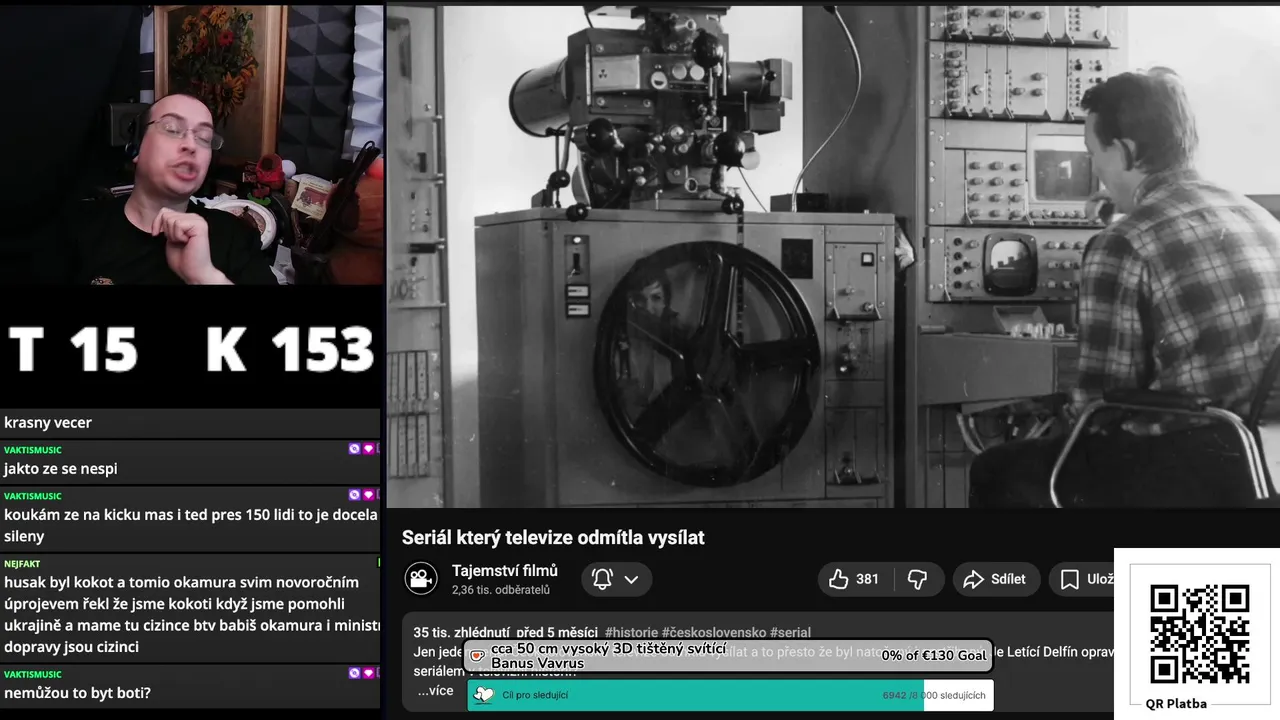Click purple badge on 'nemůžou to byt boti?' message
The width and height of the screenshot is (1280, 720).
coord(354,673)
